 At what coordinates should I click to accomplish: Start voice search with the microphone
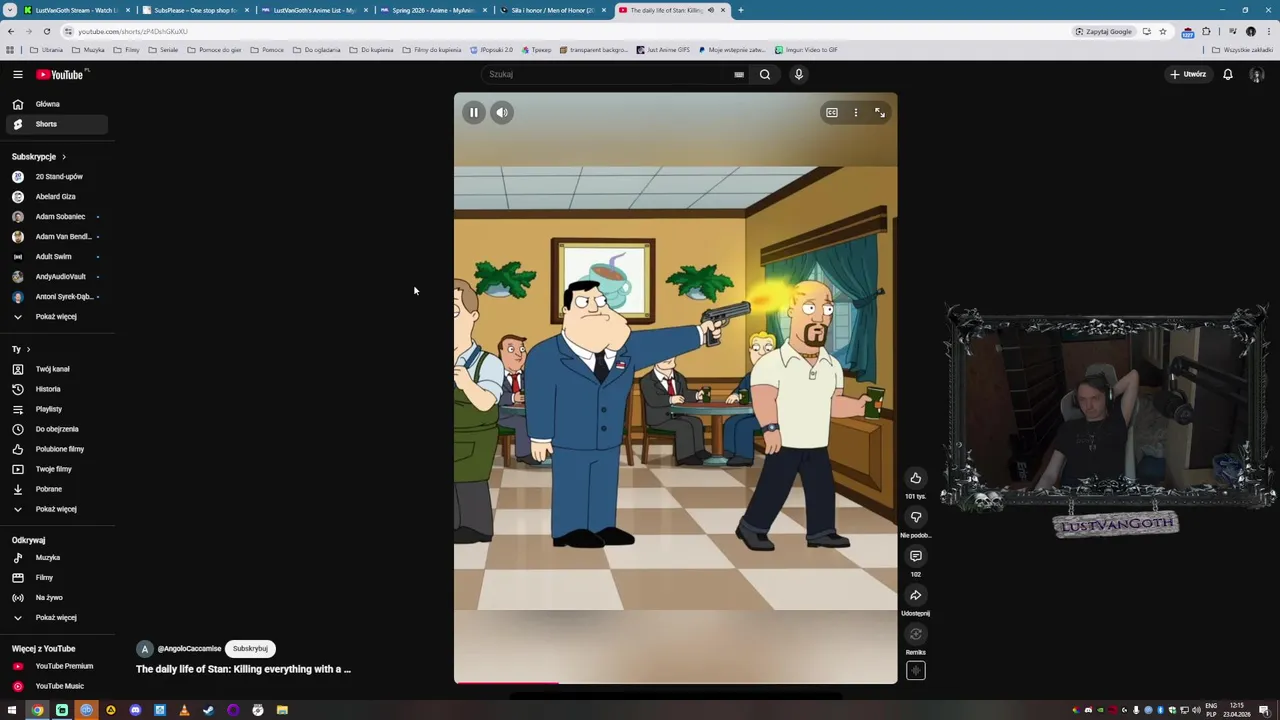[x=798, y=74]
